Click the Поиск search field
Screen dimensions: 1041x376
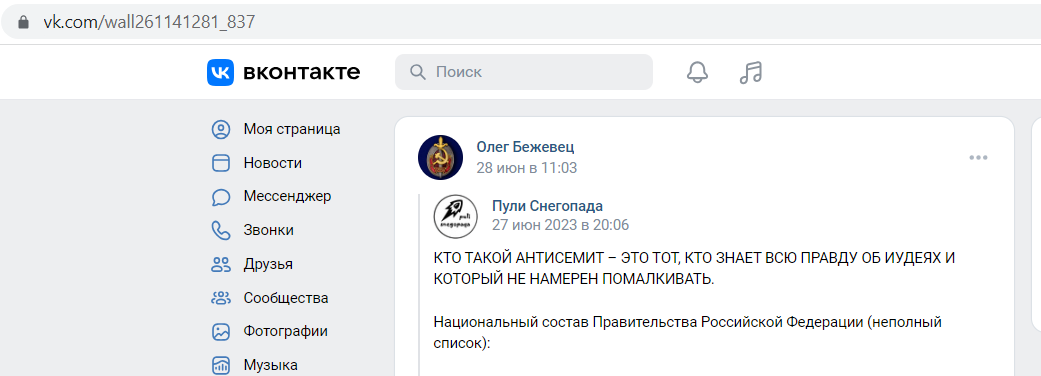click(524, 72)
